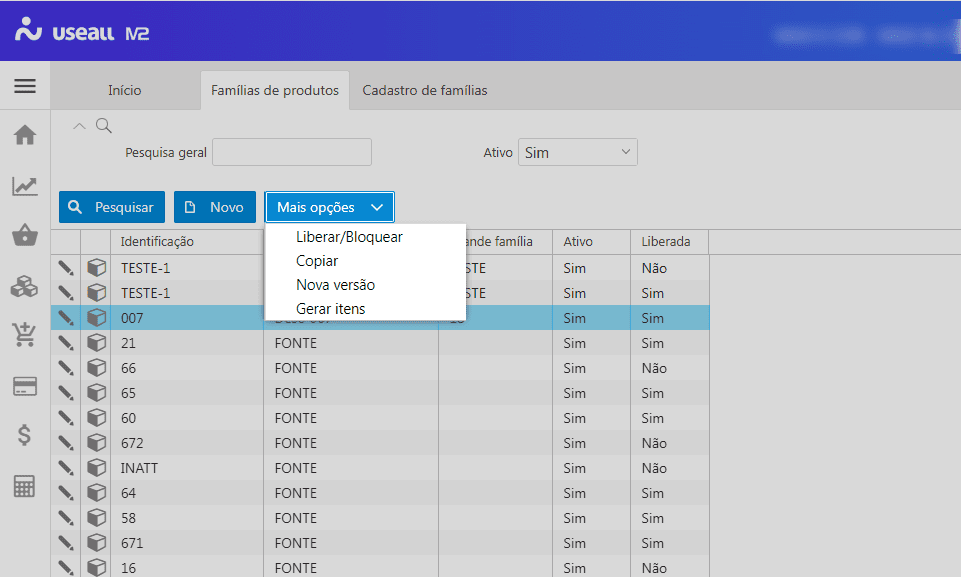Click the box icon for row INATT
The width and height of the screenshot is (962, 577).
(x=96, y=468)
